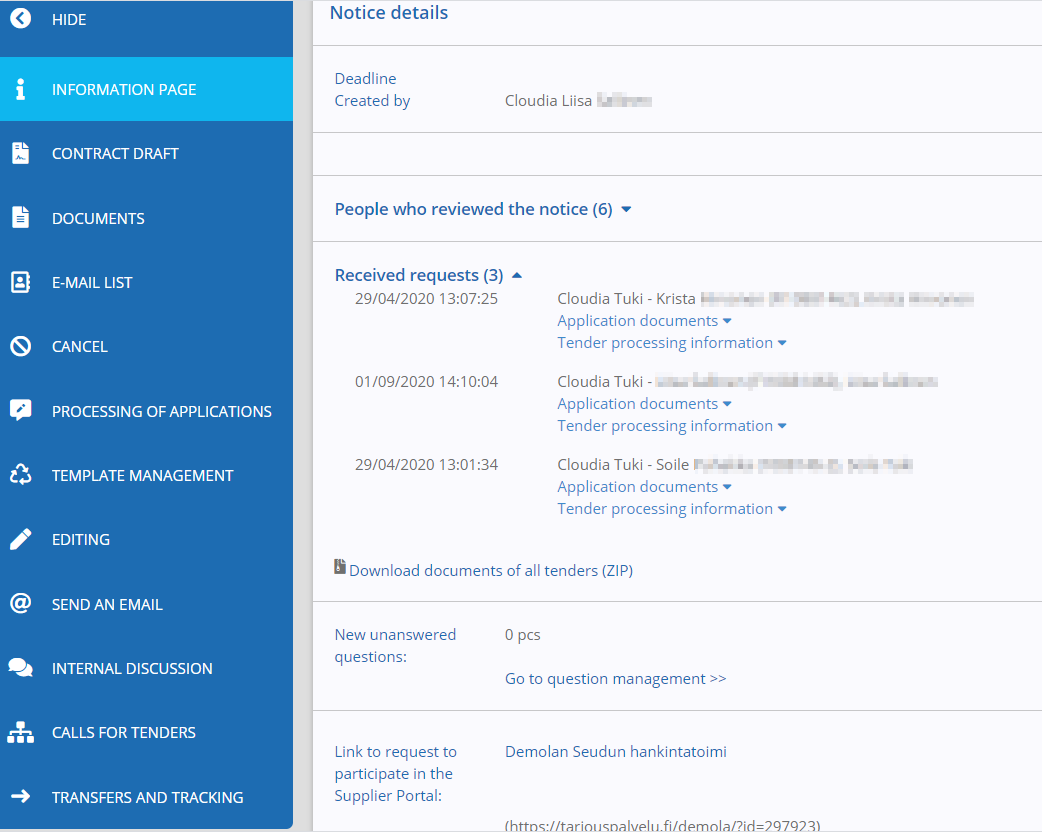The image size is (1042, 832).
Task: Click the Demolan Seudun hankintatoimi text
Action: click(x=615, y=752)
